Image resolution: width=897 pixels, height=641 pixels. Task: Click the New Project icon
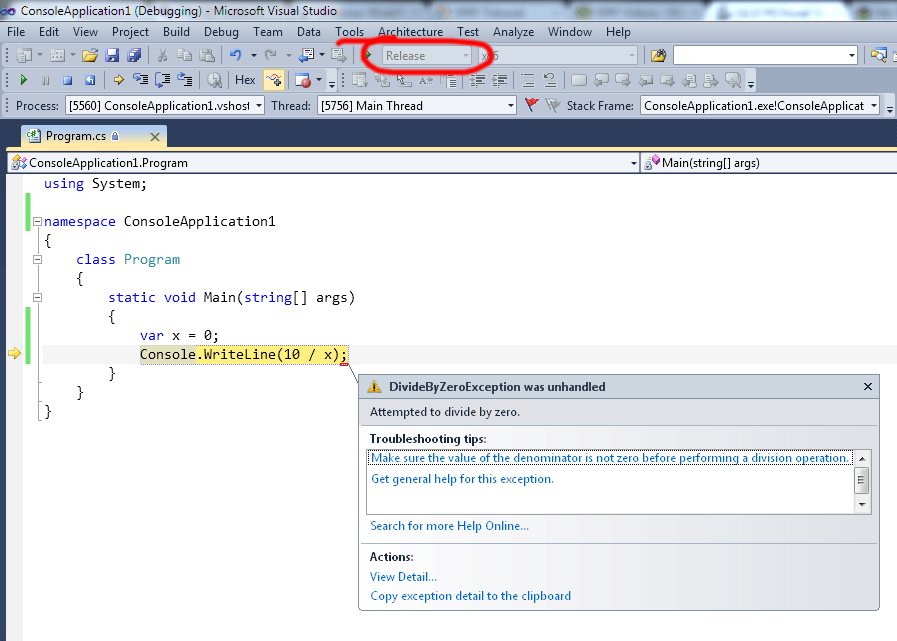click(x=23, y=56)
